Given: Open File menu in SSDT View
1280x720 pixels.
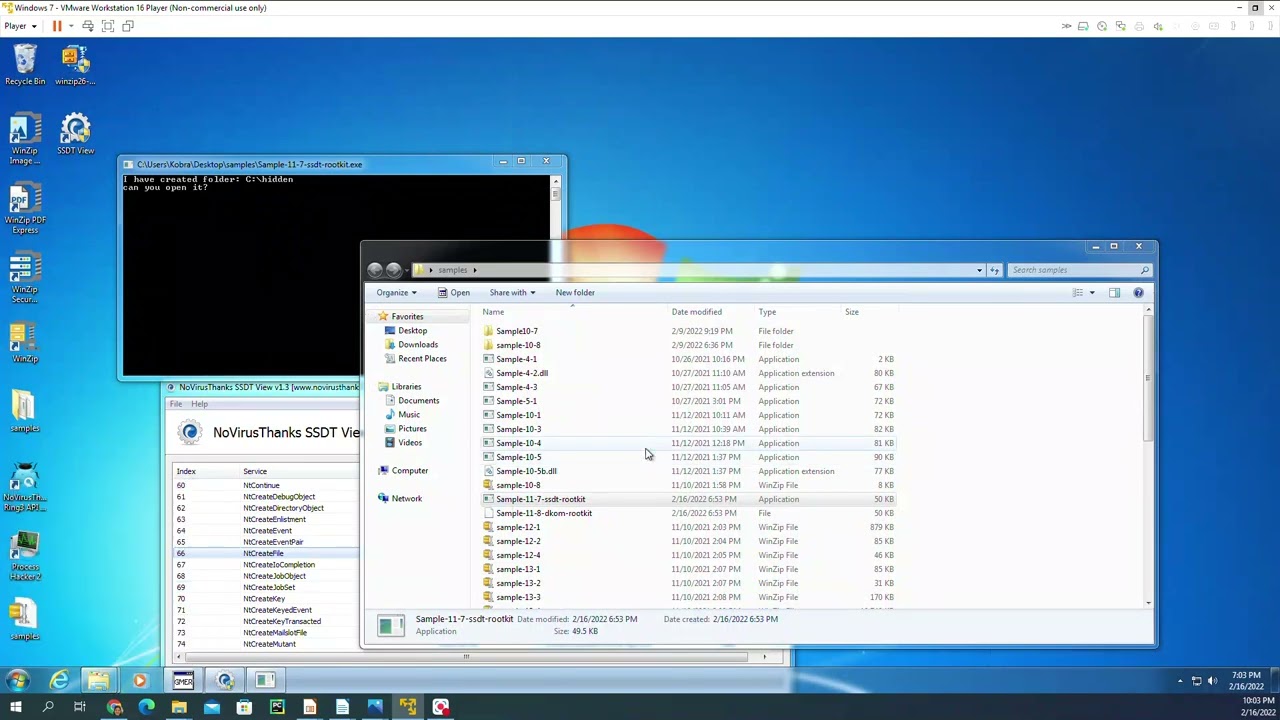Looking at the screenshot, I should 175,404.
